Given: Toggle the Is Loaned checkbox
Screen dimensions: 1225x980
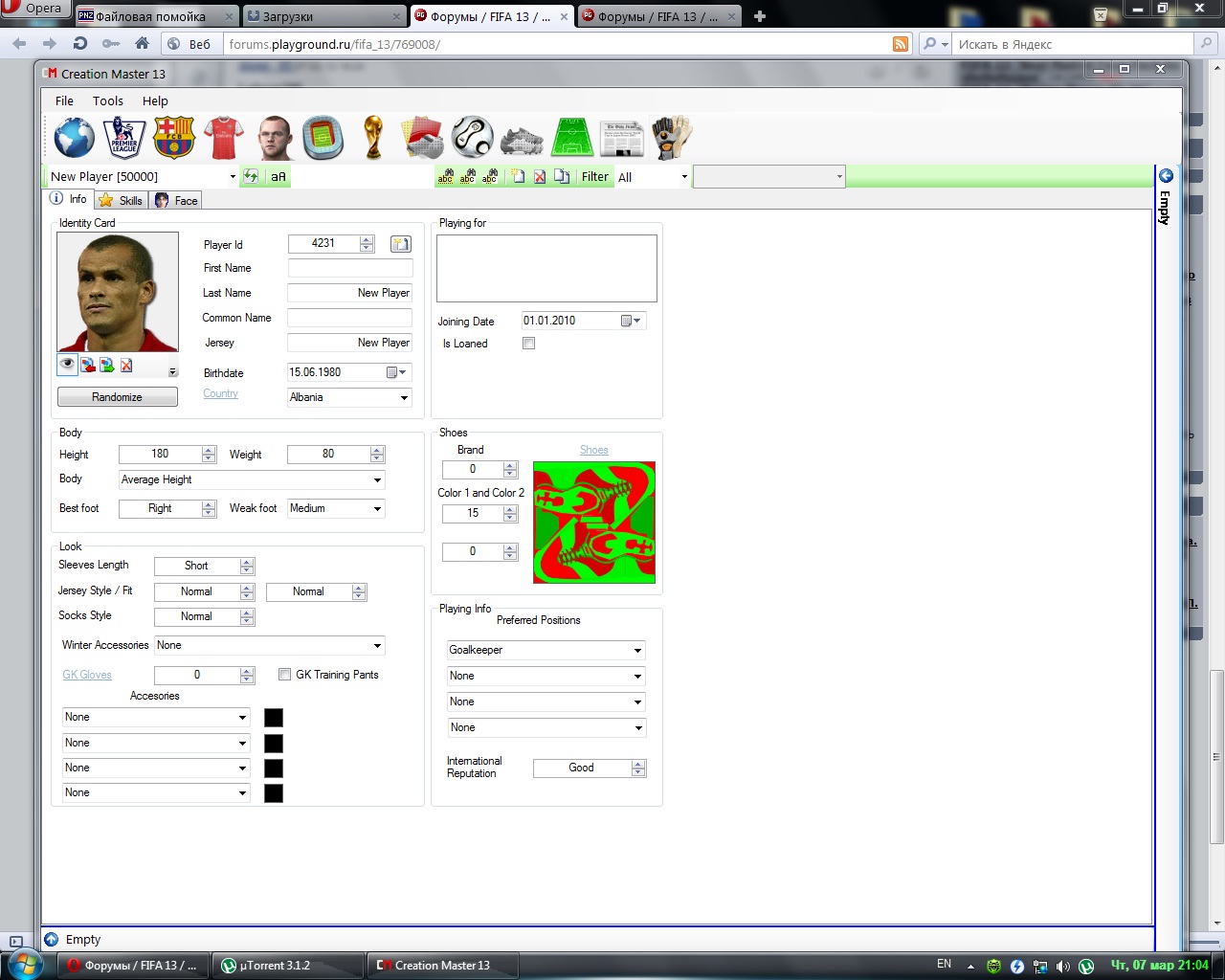Looking at the screenshot, I should [528, 344].
